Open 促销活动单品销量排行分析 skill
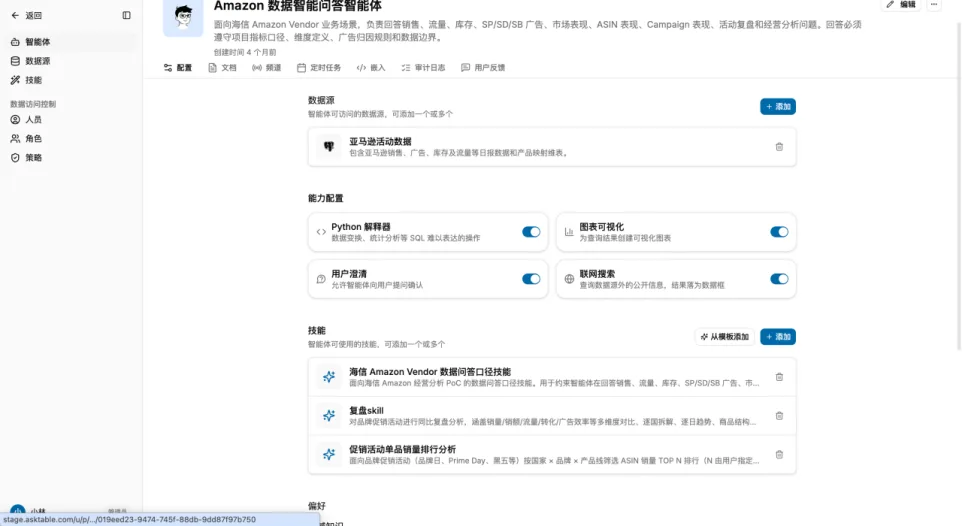Viewport: 962px width, 526px height. pyautogui.click(x=552, y=454)
